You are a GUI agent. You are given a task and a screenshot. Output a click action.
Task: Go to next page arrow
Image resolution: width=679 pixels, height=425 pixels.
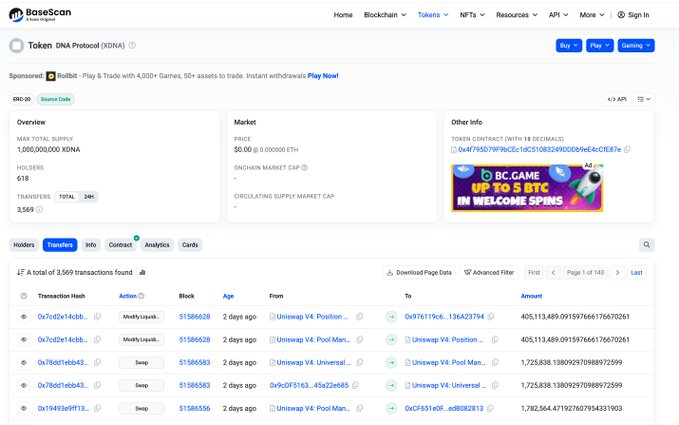[618, 273]
